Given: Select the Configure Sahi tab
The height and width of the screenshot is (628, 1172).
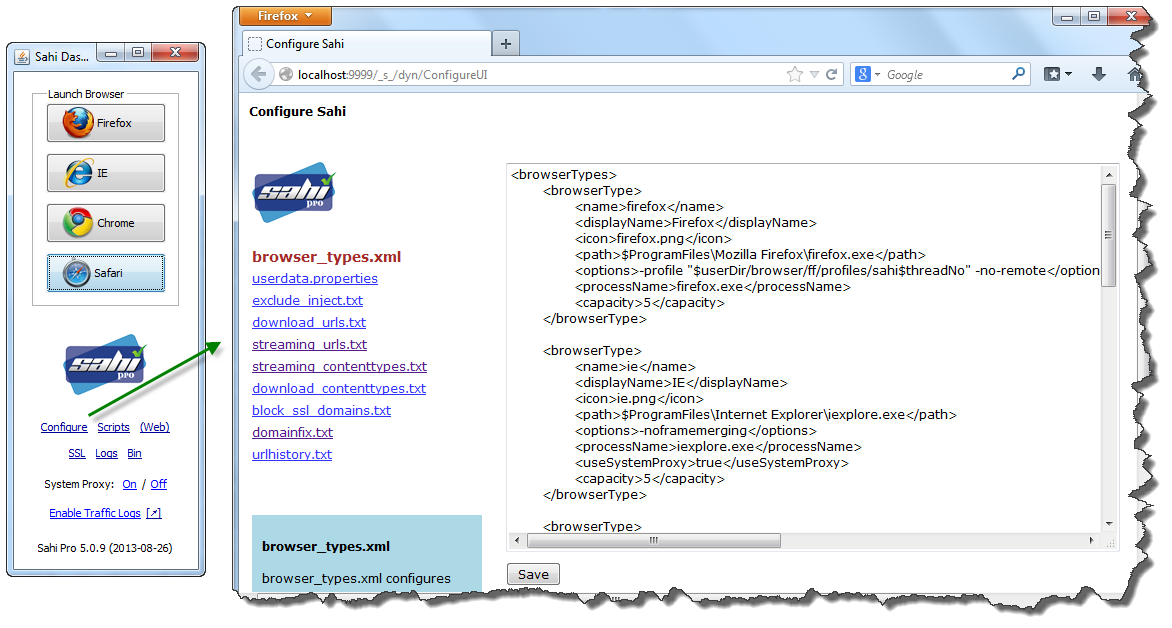Looking at the screenshot, I should coord(365,44).
